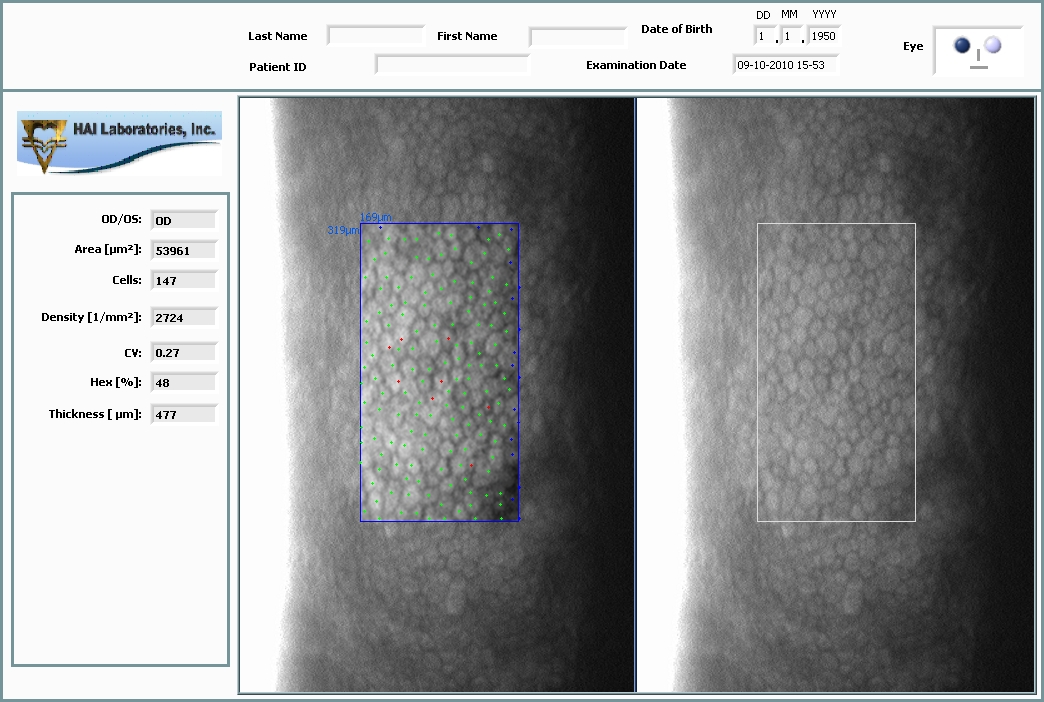
Task: Select the light left-eye indicator
Action: tap(993, 45)
